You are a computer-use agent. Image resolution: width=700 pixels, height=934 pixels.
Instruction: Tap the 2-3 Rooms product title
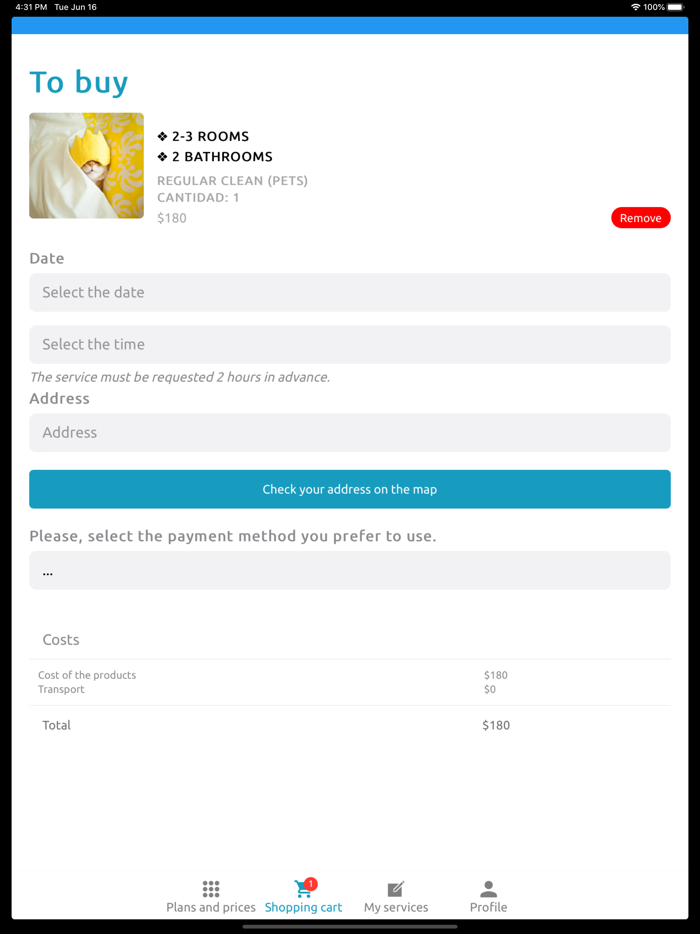coord(210,136)
